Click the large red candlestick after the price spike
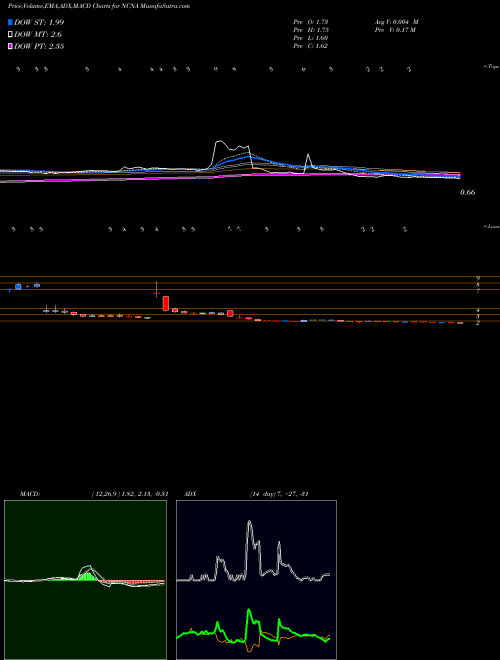The width and height of the screenshot is (500, 660). click(166, 303)
